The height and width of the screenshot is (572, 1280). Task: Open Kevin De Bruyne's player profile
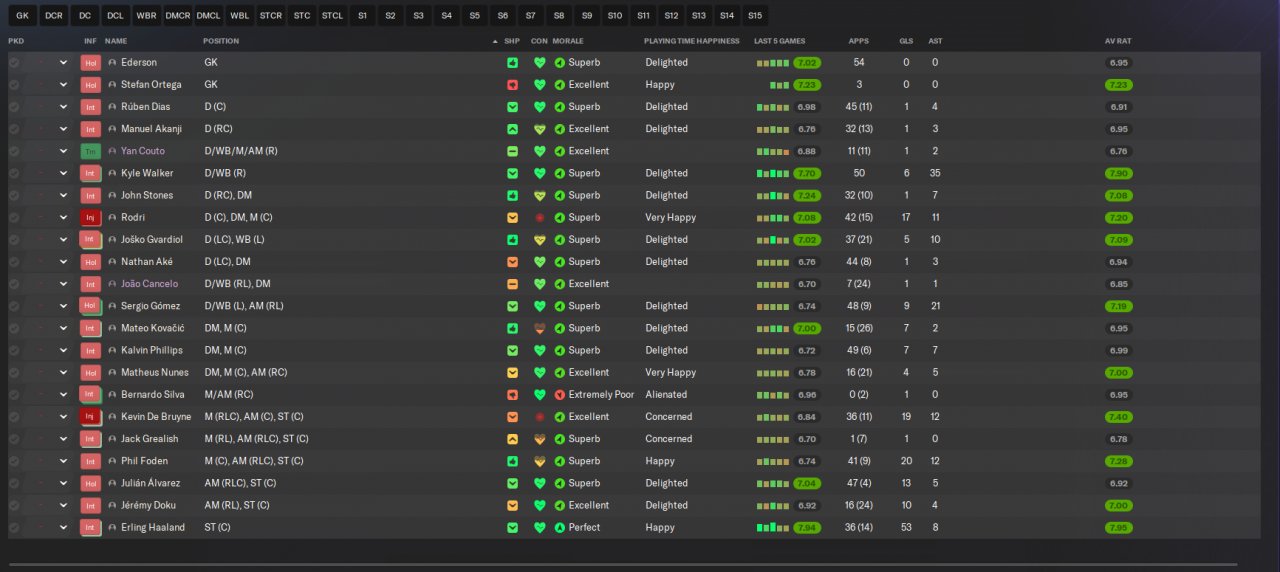157,417
